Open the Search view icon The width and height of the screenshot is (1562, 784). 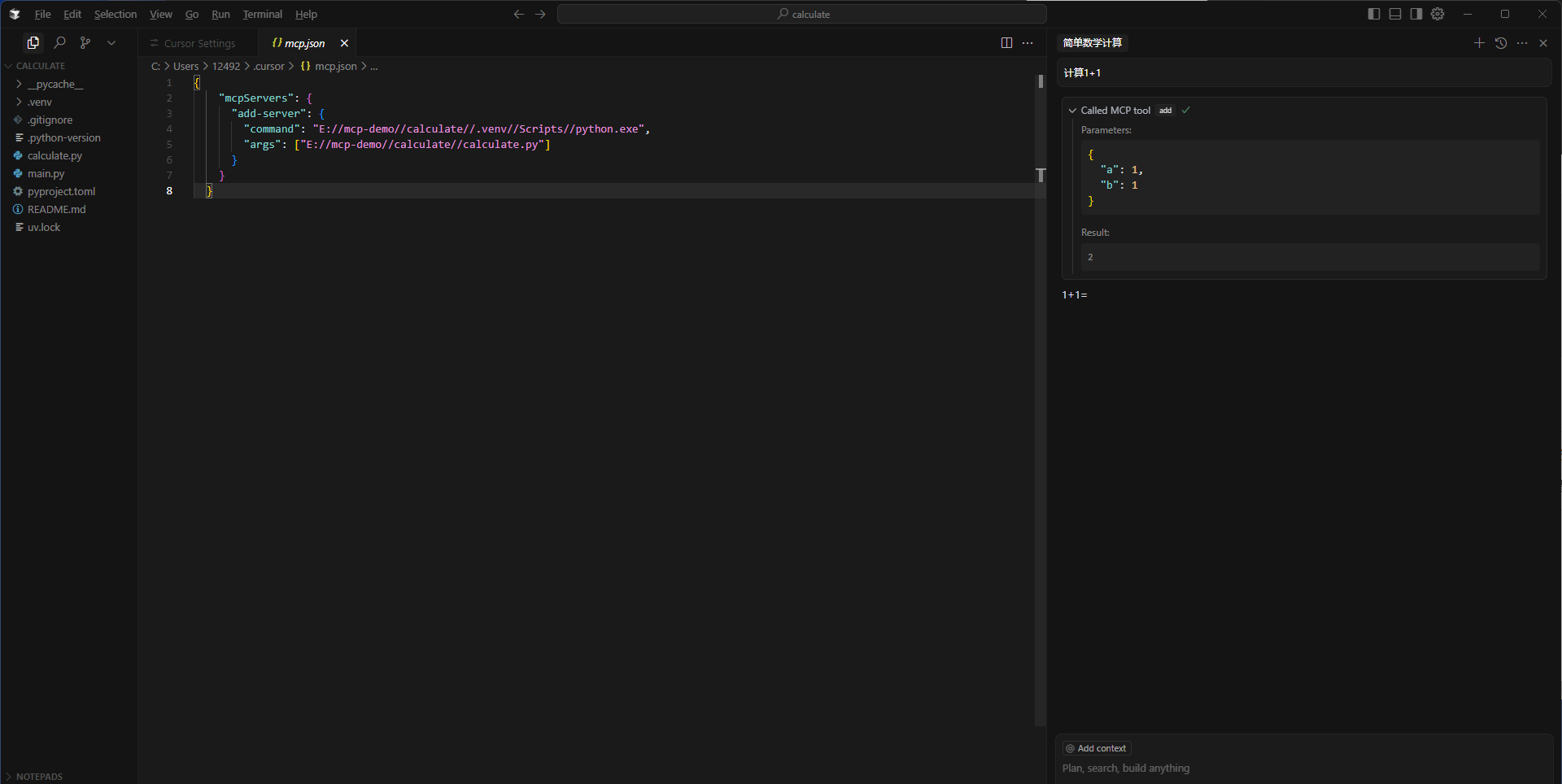pyautogui.click(x=59, y=43)
